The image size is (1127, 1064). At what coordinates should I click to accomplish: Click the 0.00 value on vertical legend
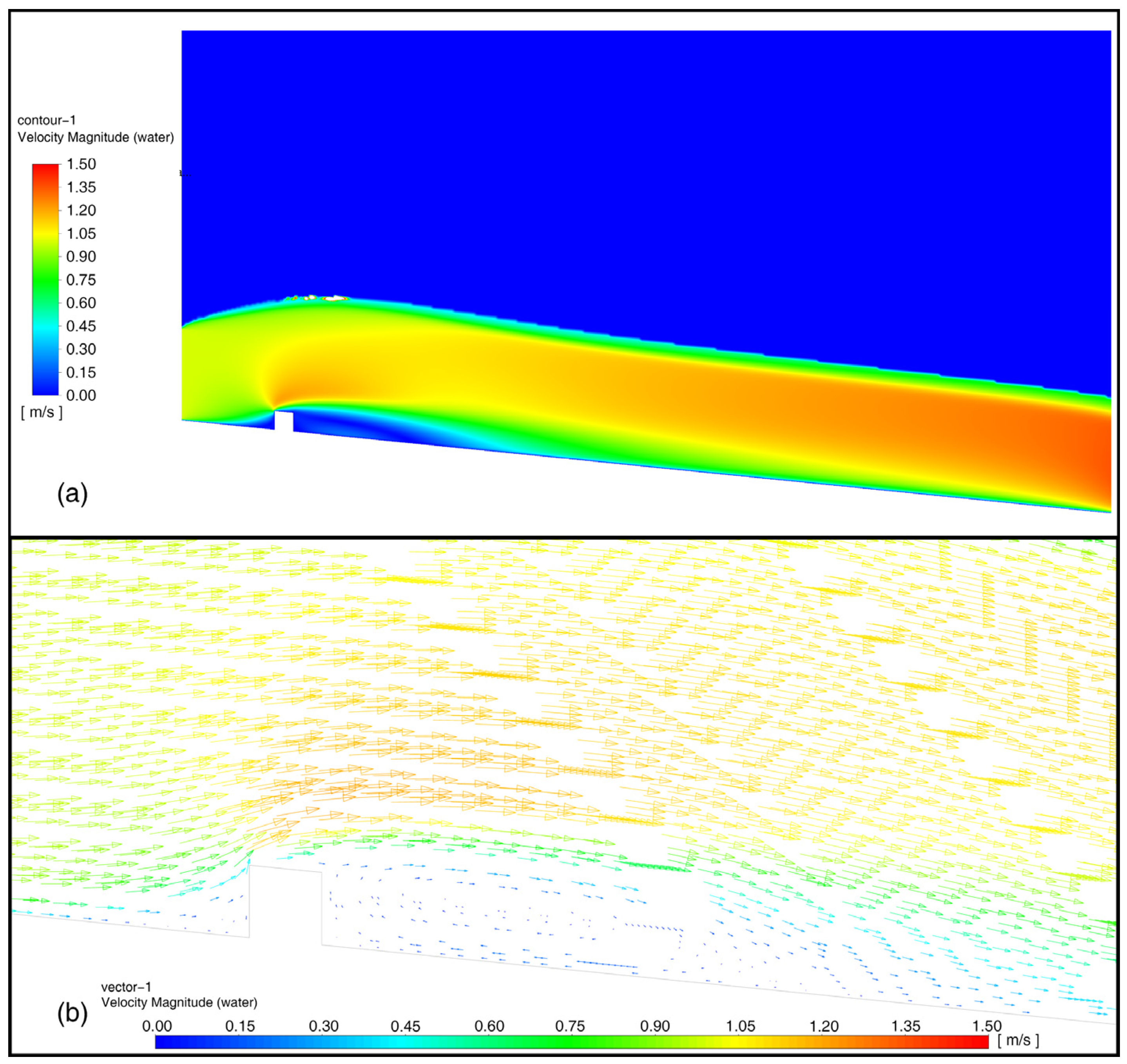coord(81,395)
